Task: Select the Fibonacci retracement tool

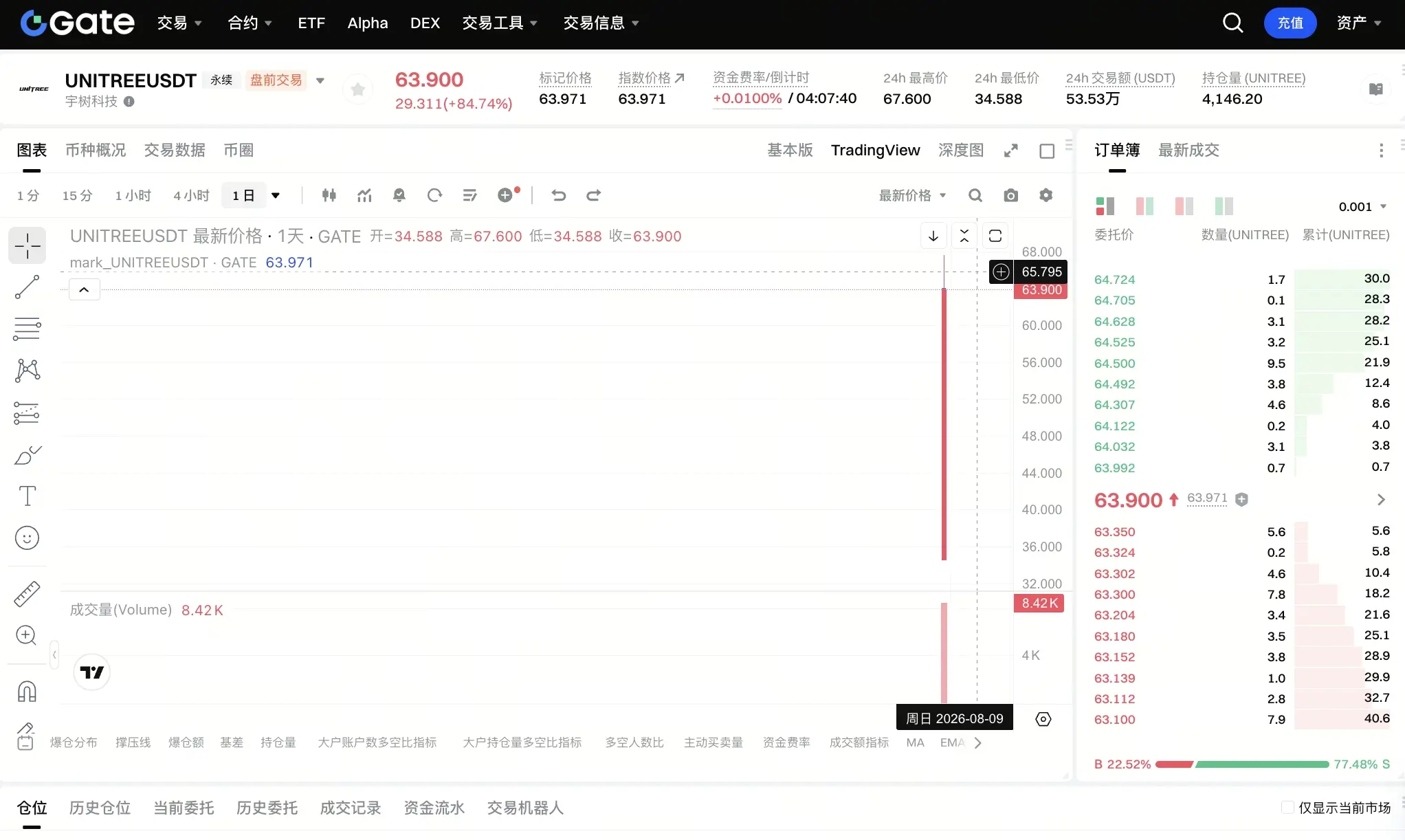Action: pyautogui.click(x=27, y=329)
